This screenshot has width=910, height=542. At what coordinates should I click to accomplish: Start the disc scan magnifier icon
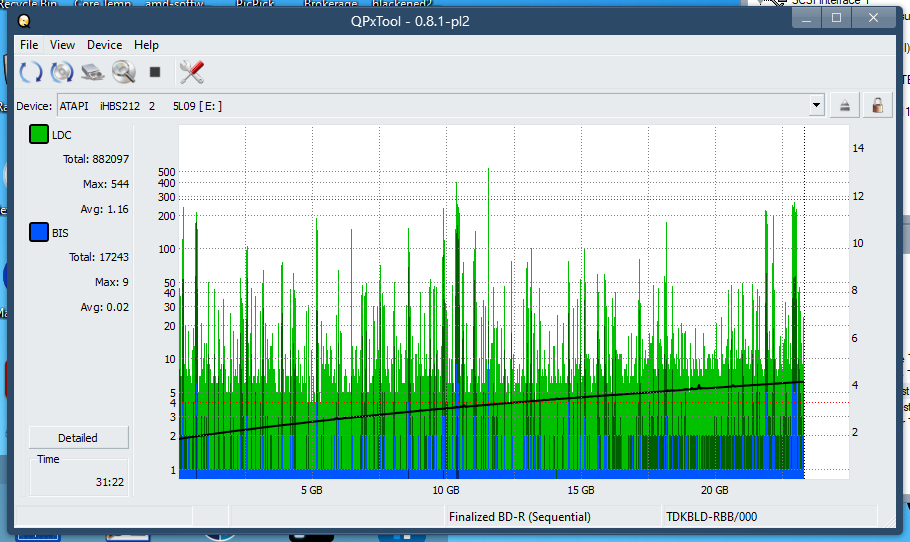click(x=124, y=72)
